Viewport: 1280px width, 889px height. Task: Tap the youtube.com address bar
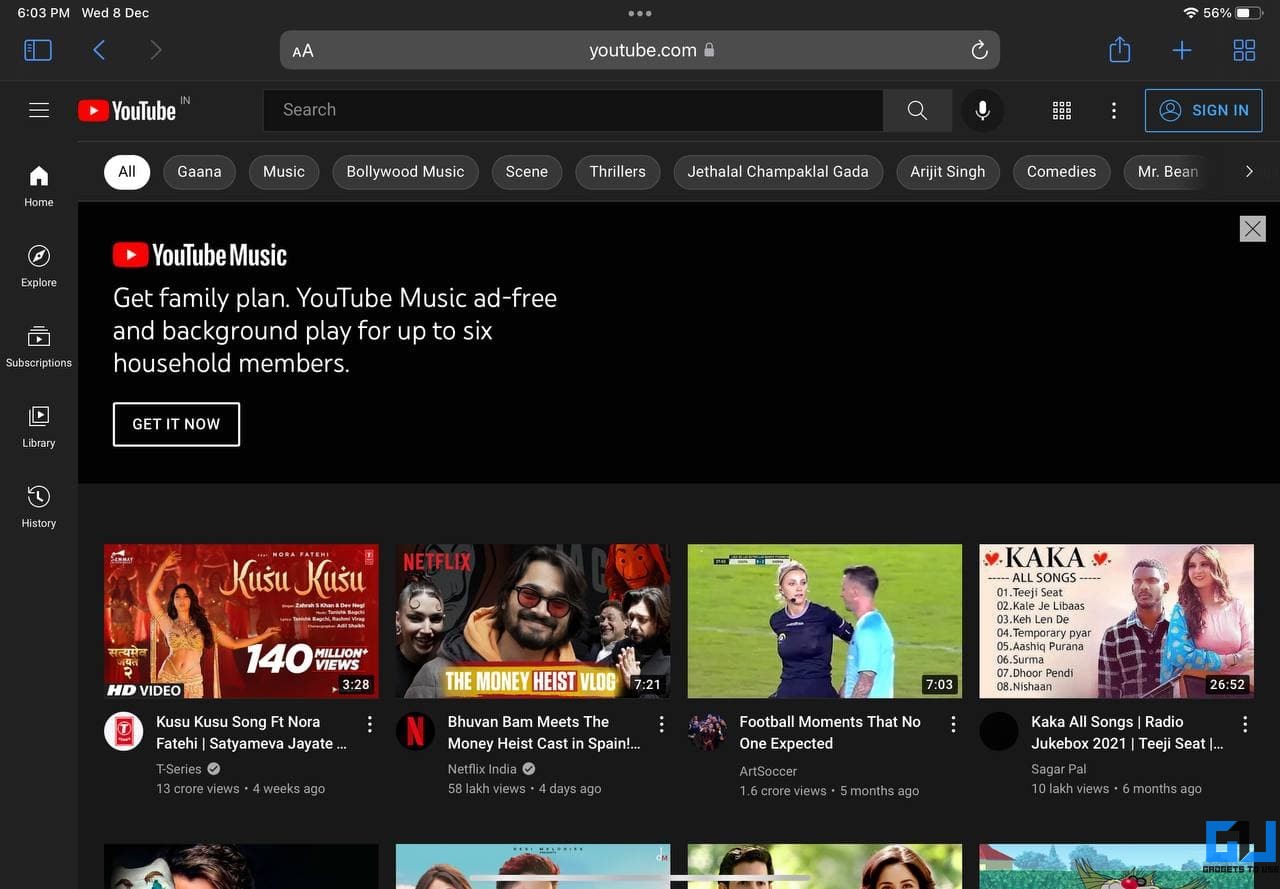pos(640,50)
